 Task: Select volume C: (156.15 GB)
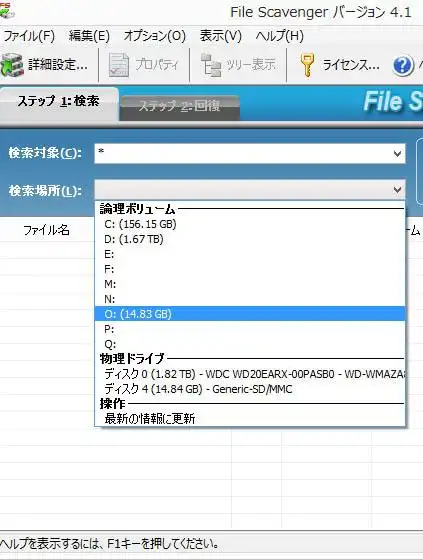250,224
